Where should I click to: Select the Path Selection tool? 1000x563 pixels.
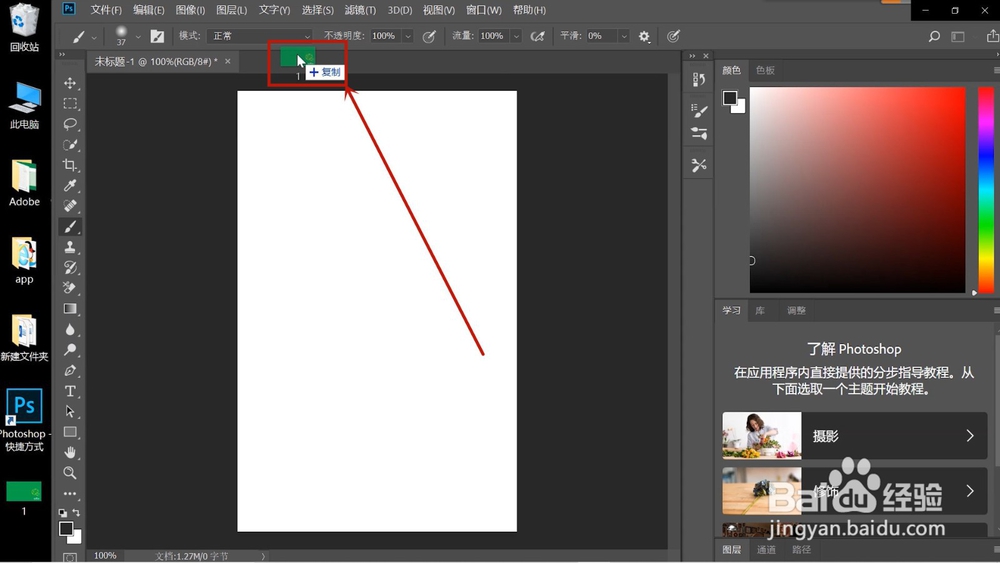pyautogui.click(x=70, y=411)
